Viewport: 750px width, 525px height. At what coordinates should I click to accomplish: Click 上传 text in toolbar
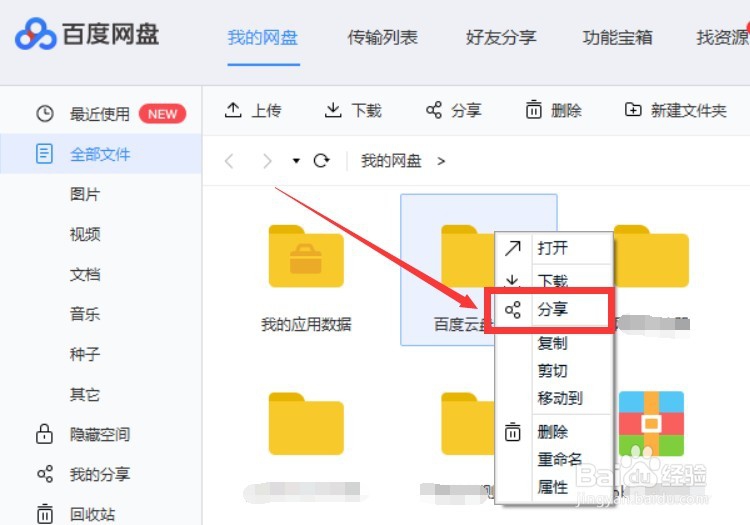pos(267,111)
